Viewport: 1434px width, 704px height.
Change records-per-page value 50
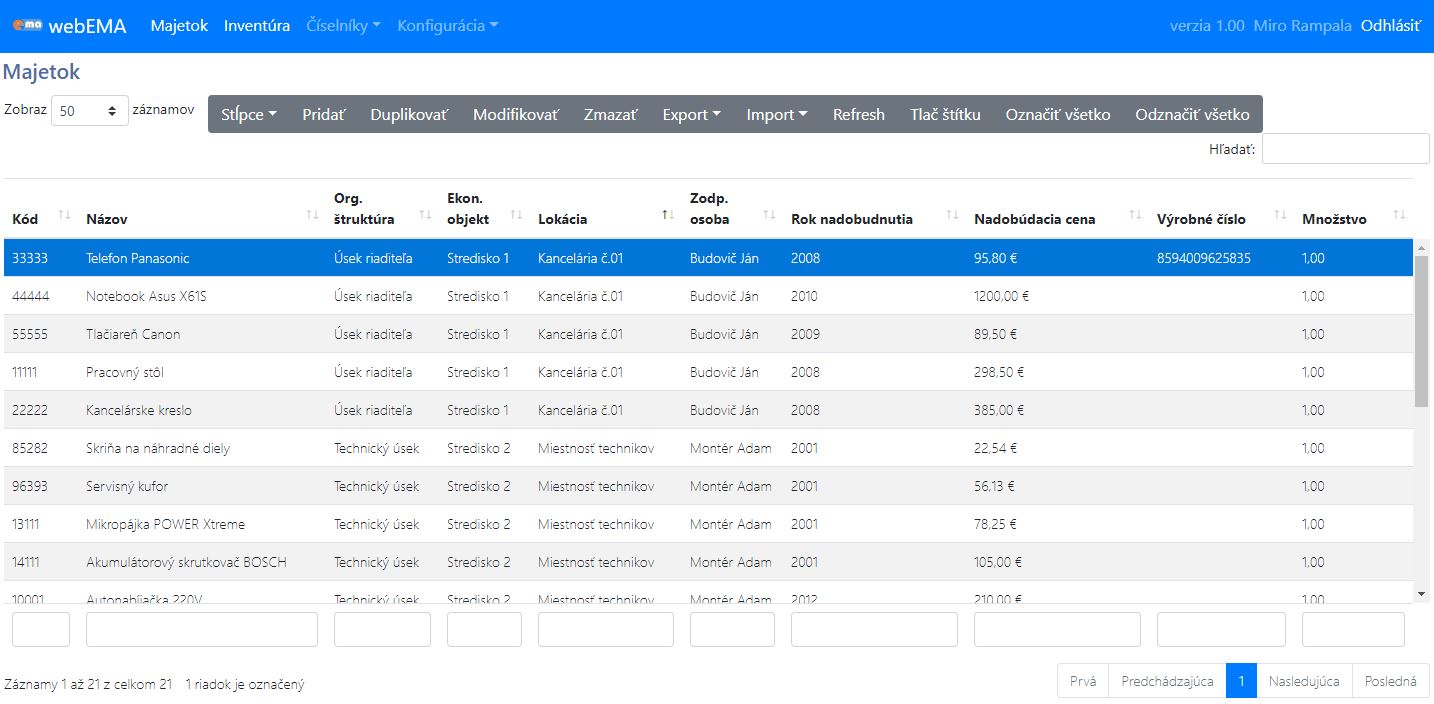click(x=90, y=111)
